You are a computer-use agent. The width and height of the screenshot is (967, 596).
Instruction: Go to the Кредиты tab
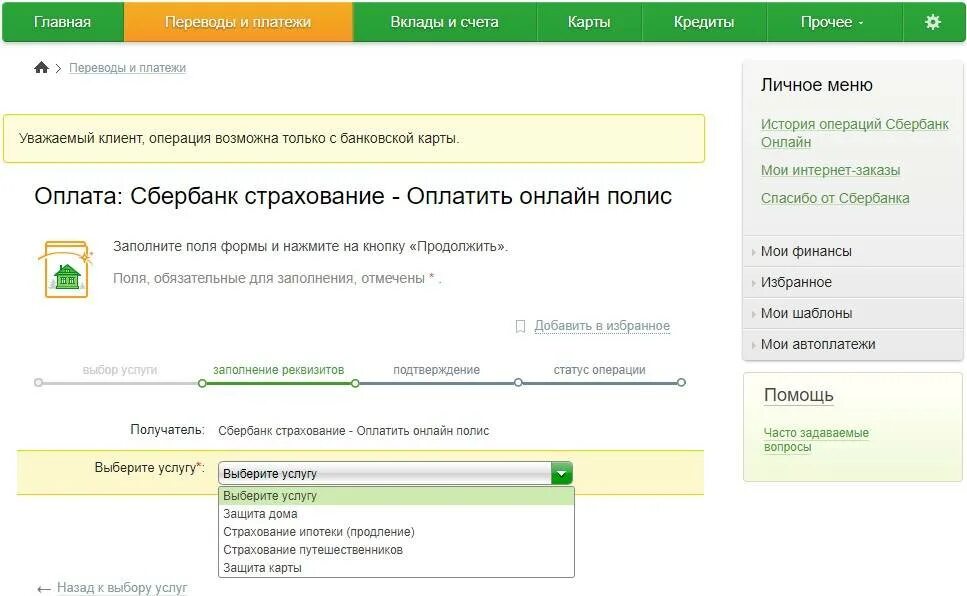pos(704,22)
